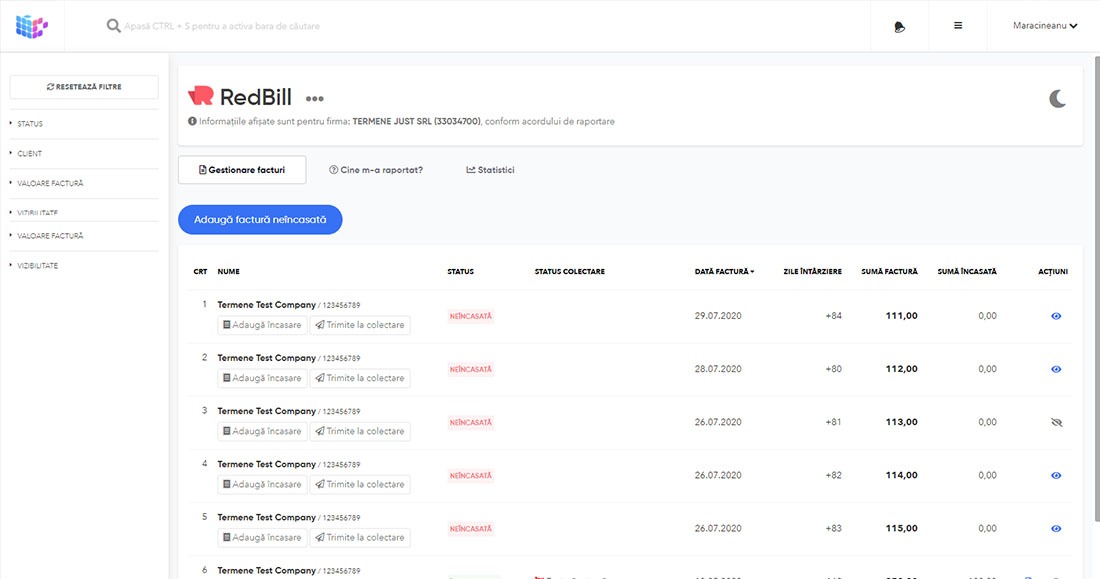Image resolution: width=1100 pixels, height=579 pixels.
Task: Switch to the Statistici tab
Action: (x=490, y=170)
